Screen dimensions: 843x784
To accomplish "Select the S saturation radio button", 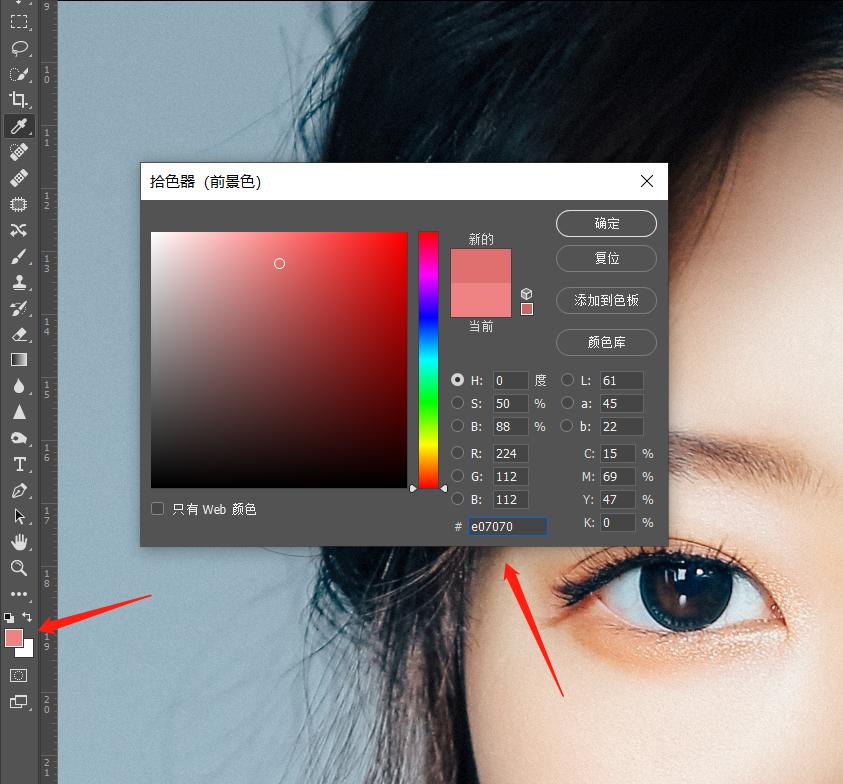I will 458,403.
